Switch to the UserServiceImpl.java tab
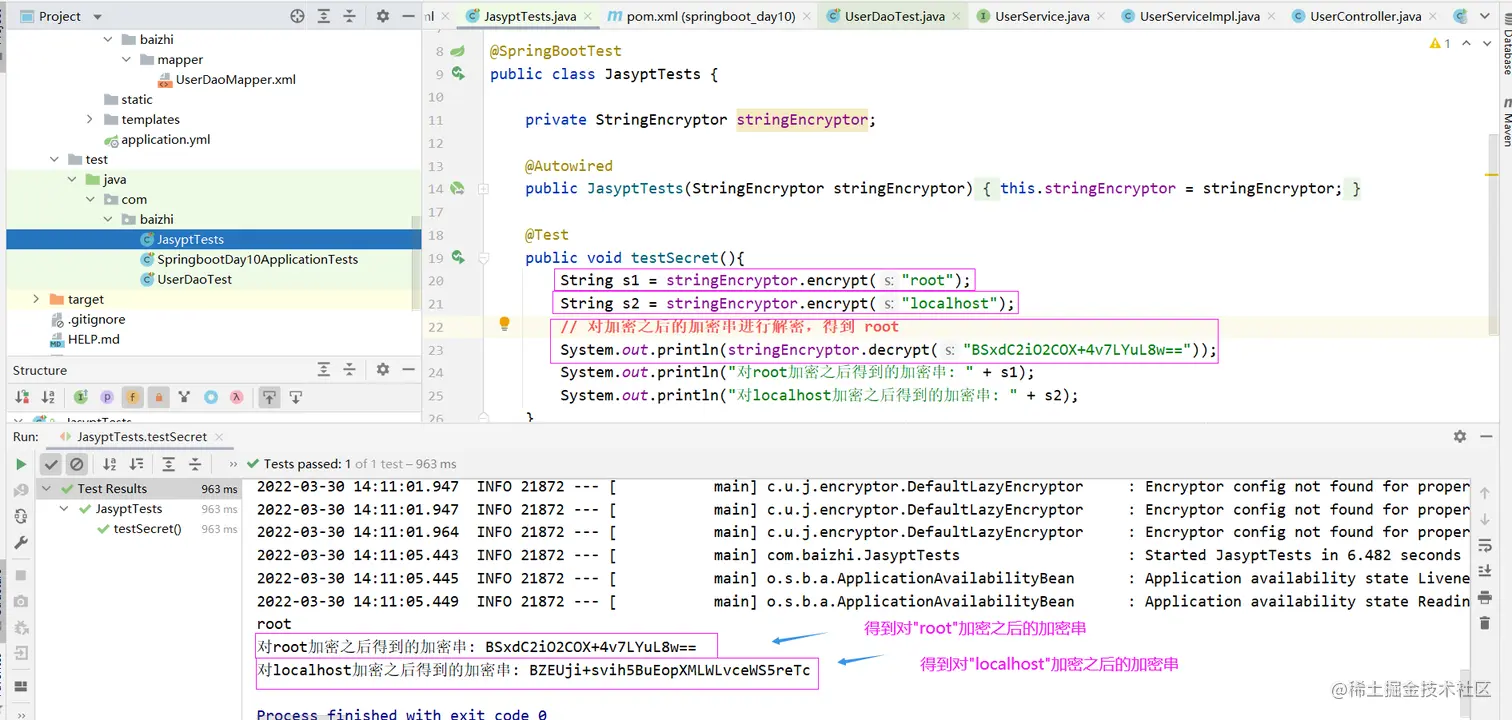 [1199, 16]
